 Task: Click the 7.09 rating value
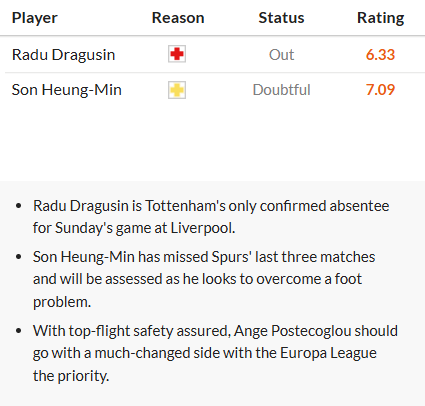tap(380, 90)
